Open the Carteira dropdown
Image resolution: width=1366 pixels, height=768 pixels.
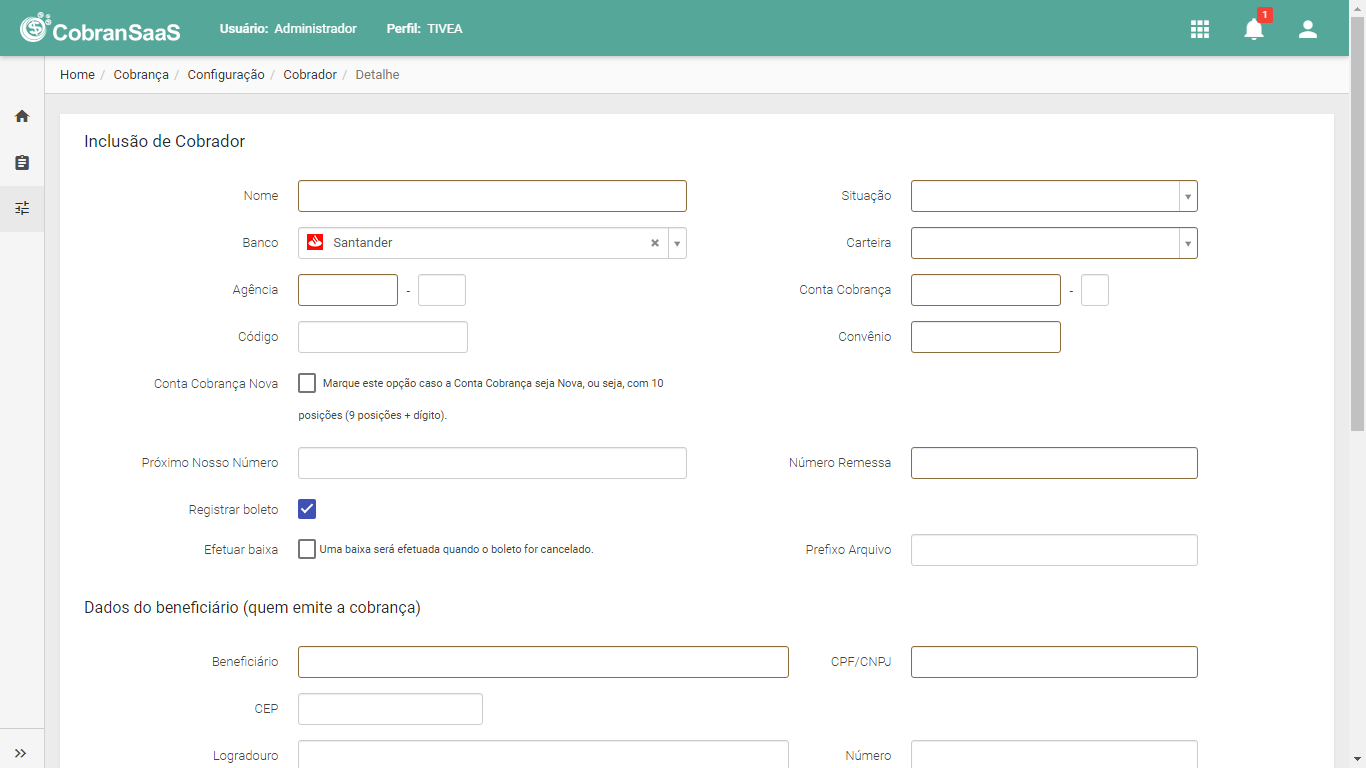point(1054,243)
